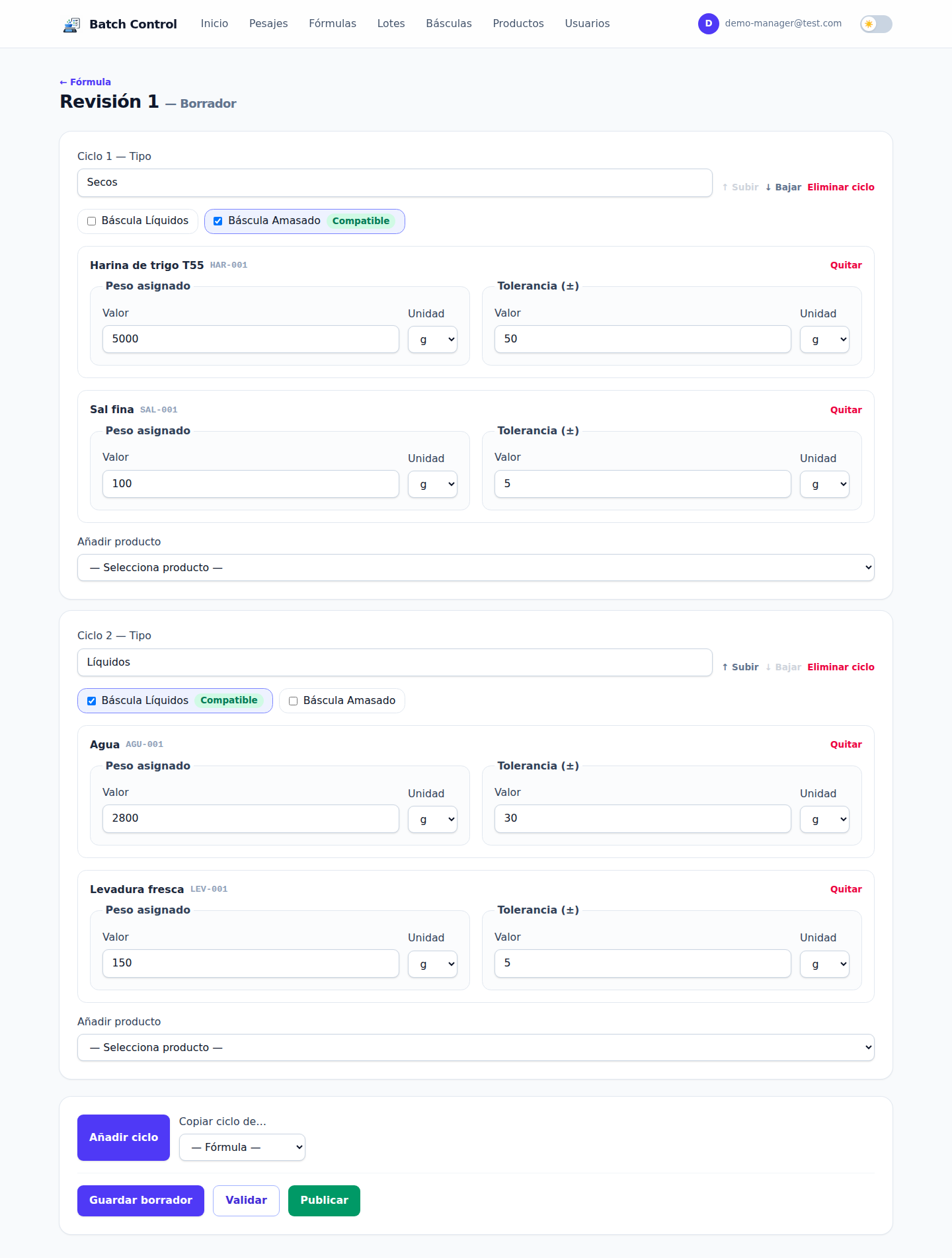Open Agua tolerancia unit dropdown
The image size is (952, 1258).
point(824,820)
